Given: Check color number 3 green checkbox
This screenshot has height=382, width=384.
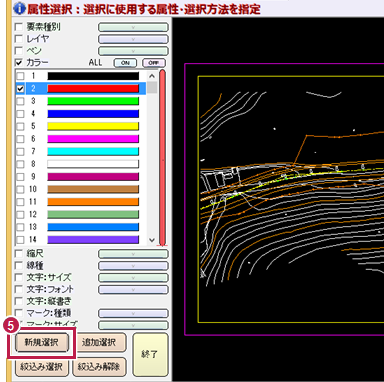Looking at the screenshot, I should [20, 101].
